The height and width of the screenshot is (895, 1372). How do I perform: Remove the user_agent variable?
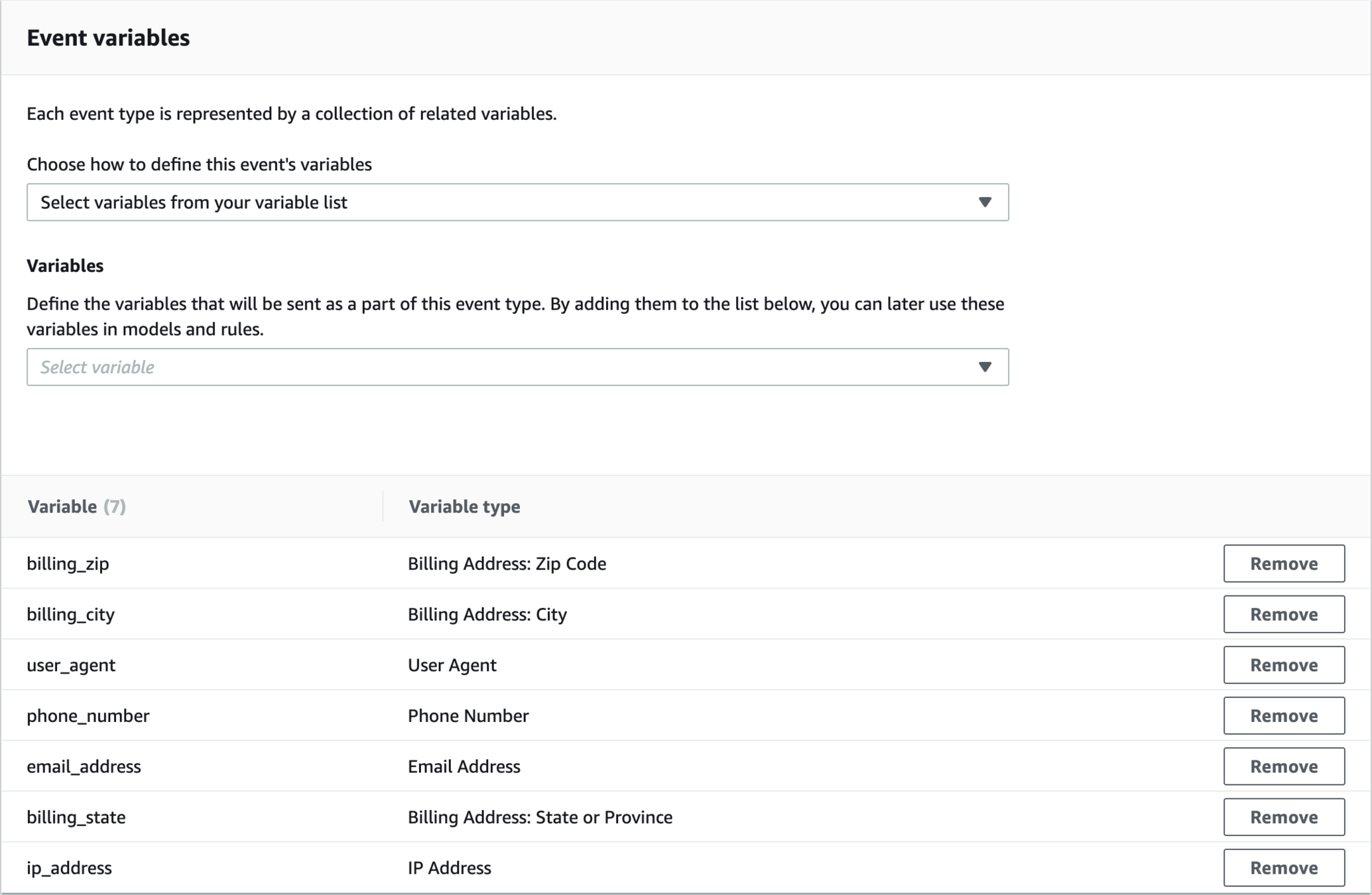(x=1283, y=665)
